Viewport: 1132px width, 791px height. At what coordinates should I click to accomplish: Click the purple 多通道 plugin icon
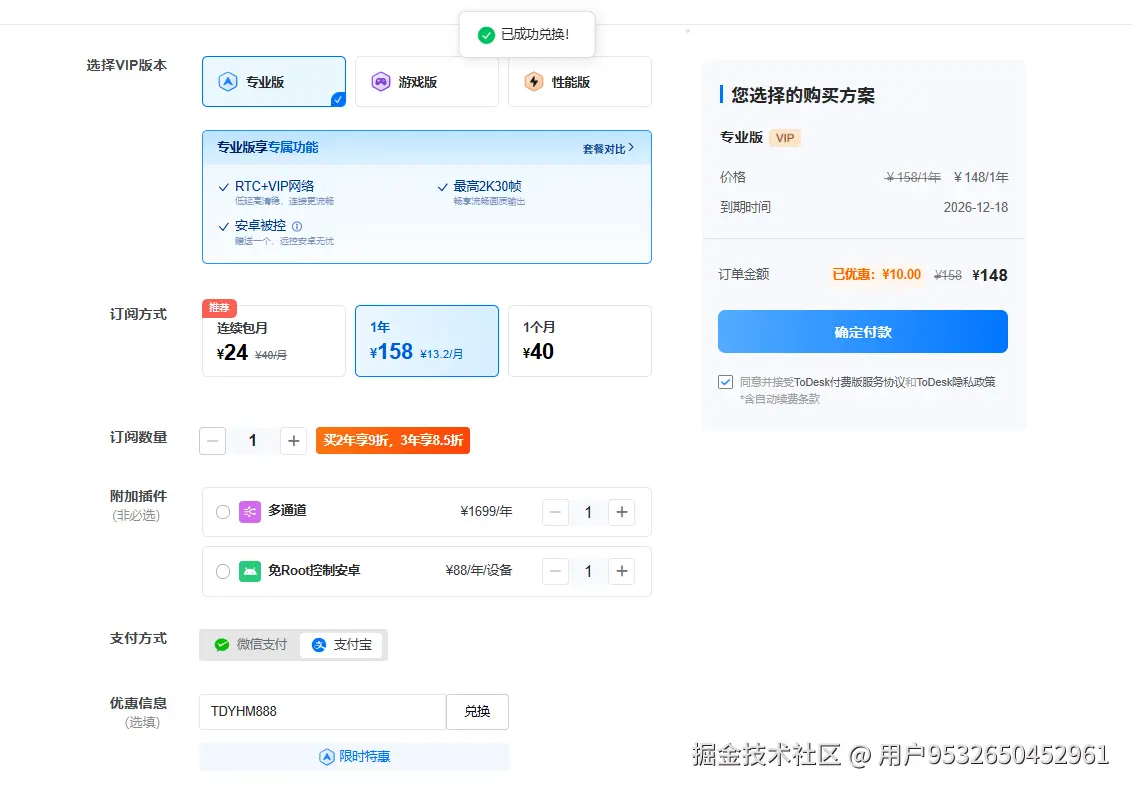[250, 512]
